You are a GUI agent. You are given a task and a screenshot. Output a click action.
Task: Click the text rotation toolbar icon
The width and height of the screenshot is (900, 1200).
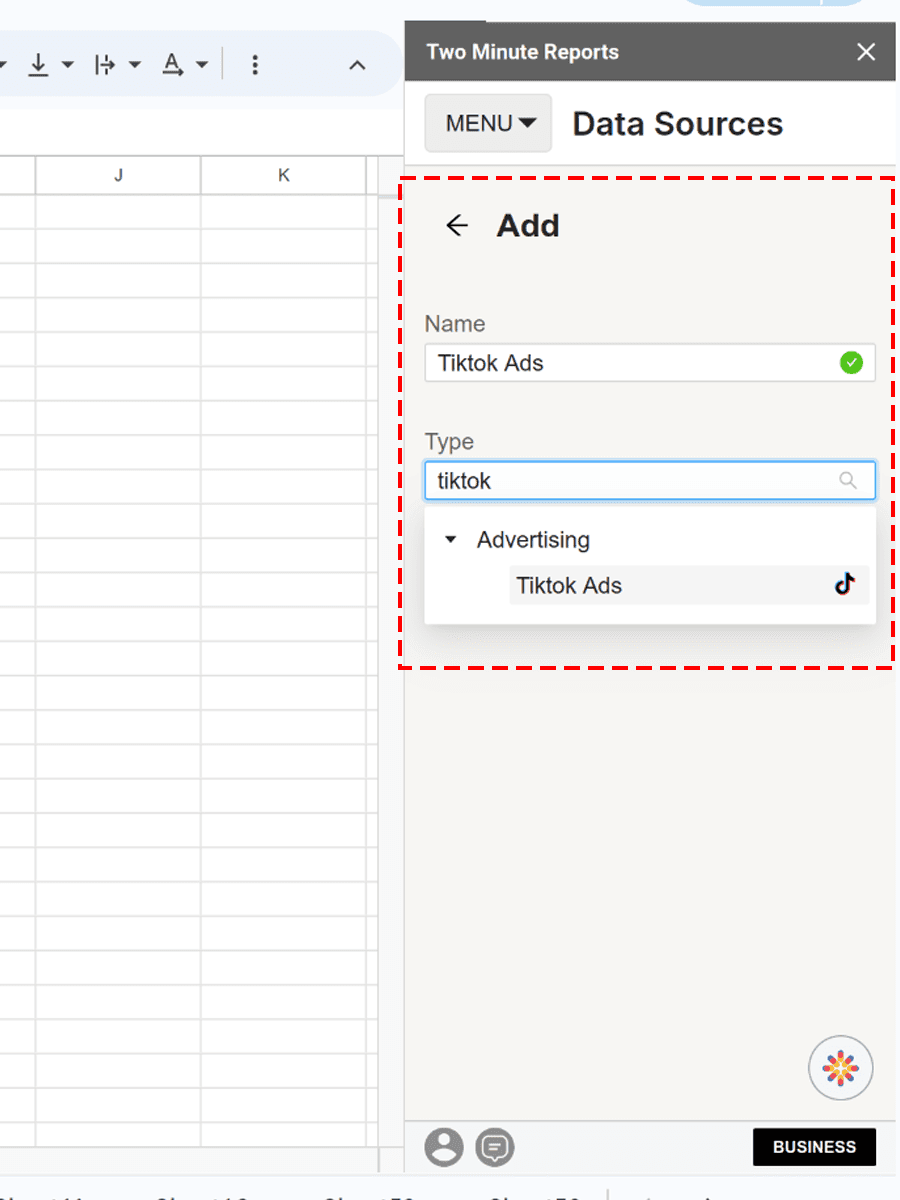173,65
